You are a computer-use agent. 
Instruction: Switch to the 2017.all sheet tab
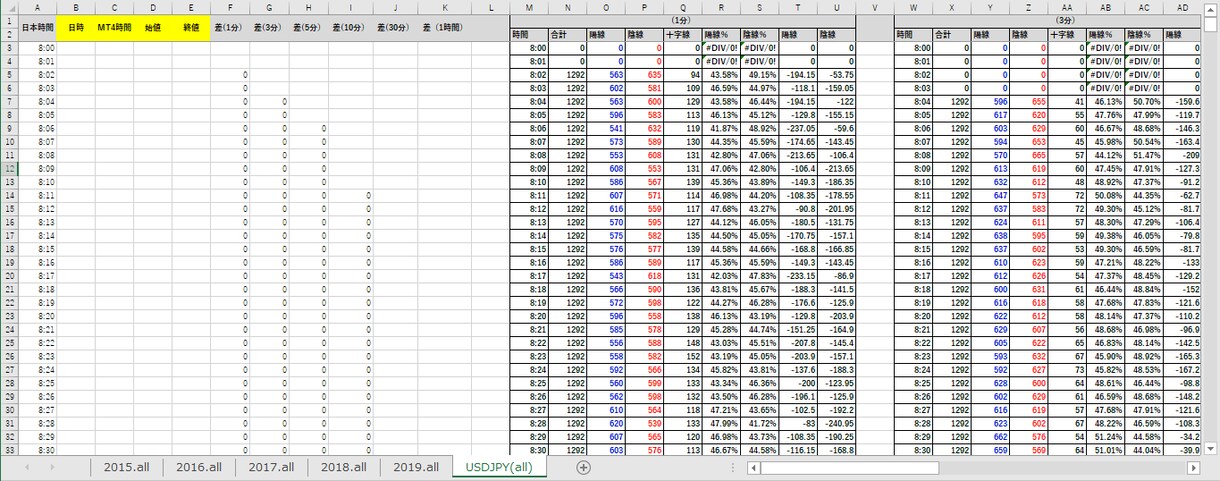[270, 466]
